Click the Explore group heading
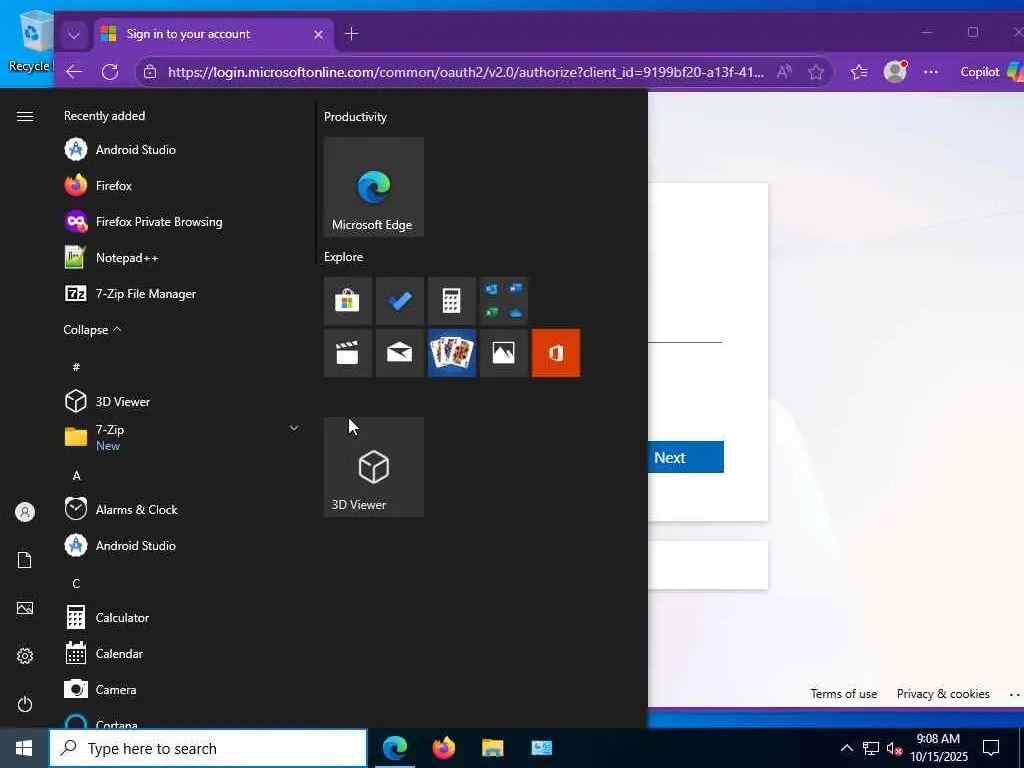The height and width of the screenshot is (768, 1024). (x=344, y=257)
